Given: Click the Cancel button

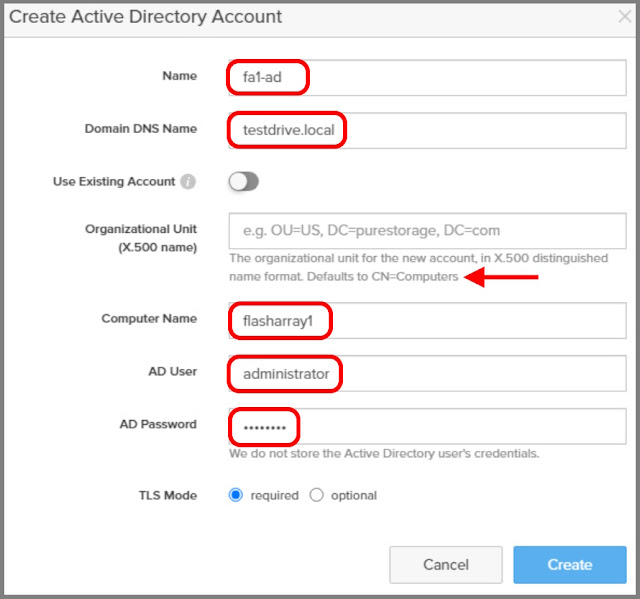Looking at the screenshot, I should 446,565.
